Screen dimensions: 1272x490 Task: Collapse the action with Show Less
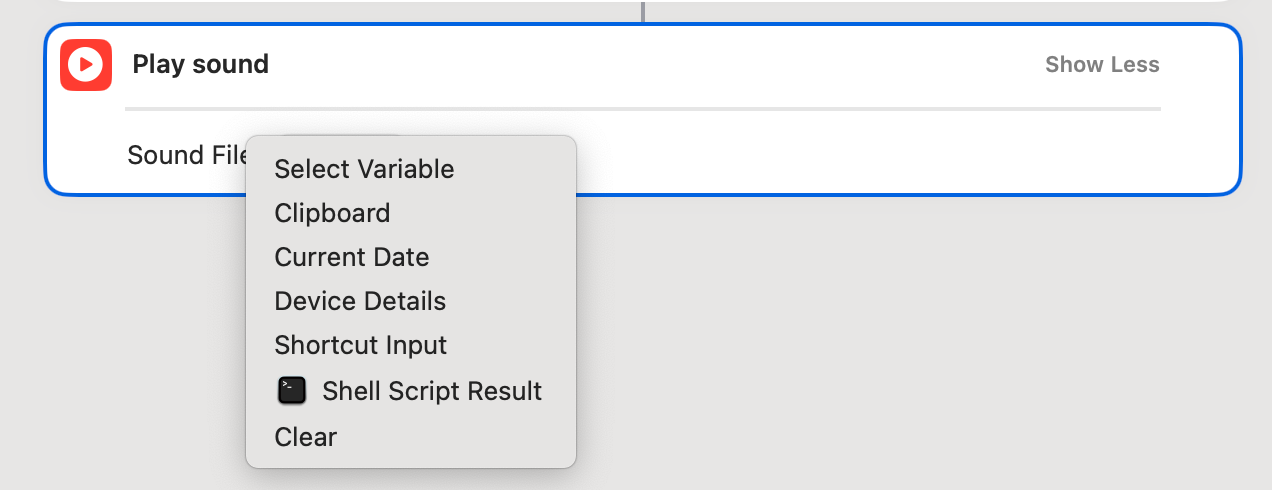pos(1102,65)
